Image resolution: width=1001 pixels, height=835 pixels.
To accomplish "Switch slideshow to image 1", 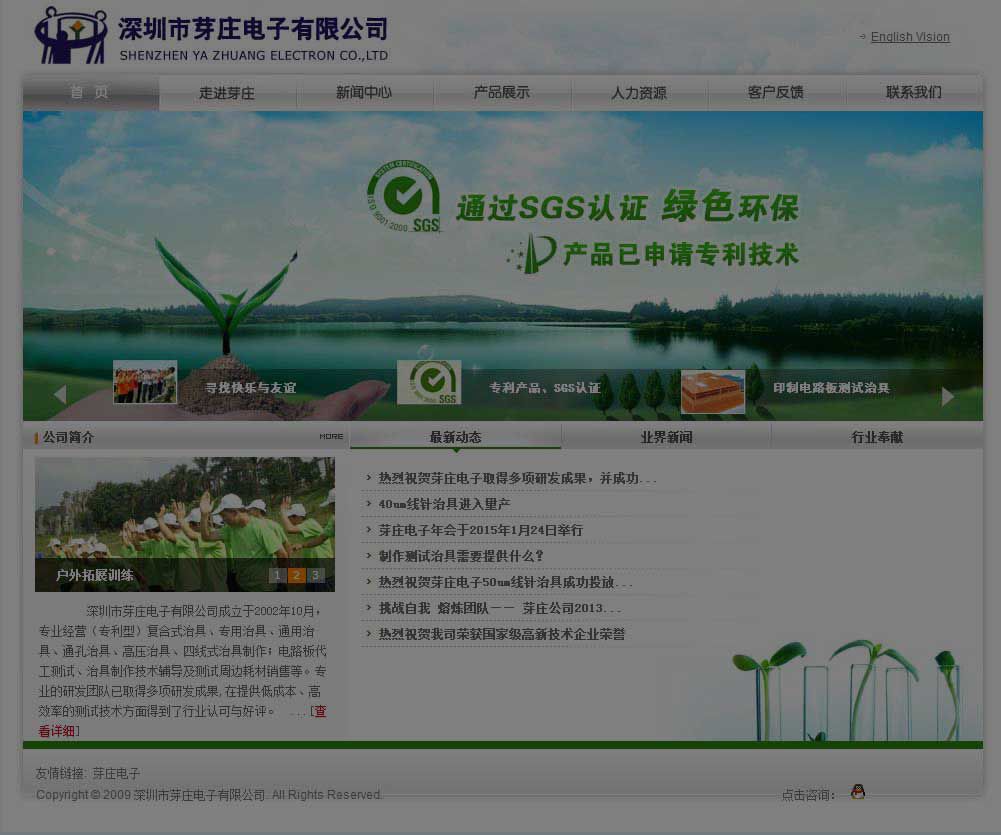I will coord(277,575).
